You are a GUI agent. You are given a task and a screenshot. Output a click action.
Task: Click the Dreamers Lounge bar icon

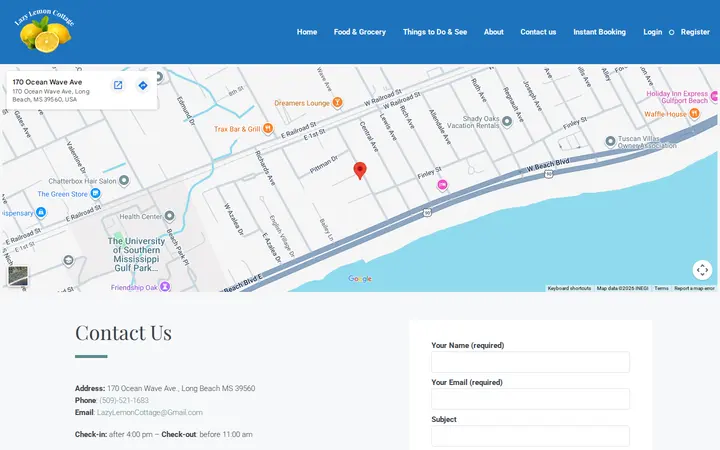[x=338, y=102]
